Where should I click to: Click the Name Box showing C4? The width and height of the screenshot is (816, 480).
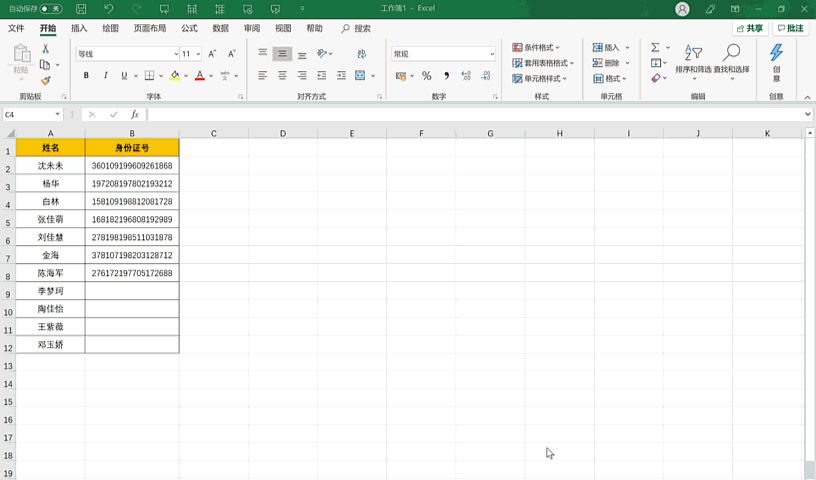click(33, 115)
